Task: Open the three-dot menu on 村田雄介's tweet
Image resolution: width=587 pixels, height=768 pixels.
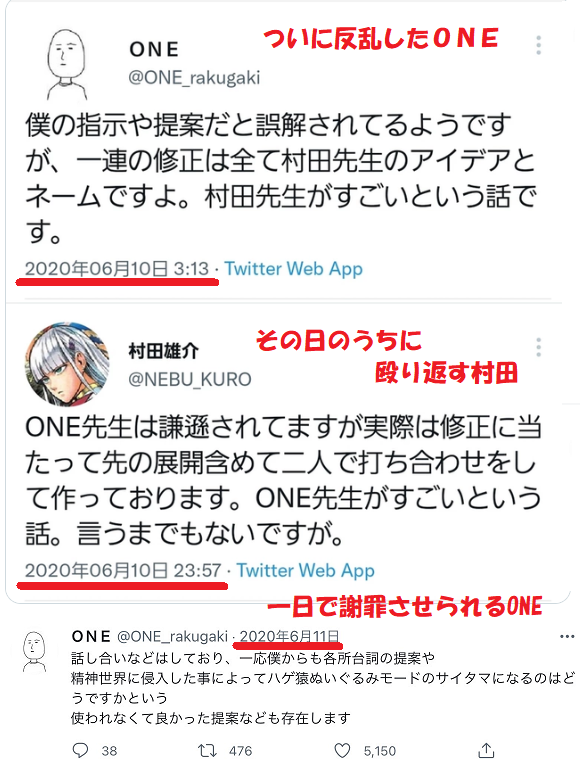Action: click(x=538, y=347)
